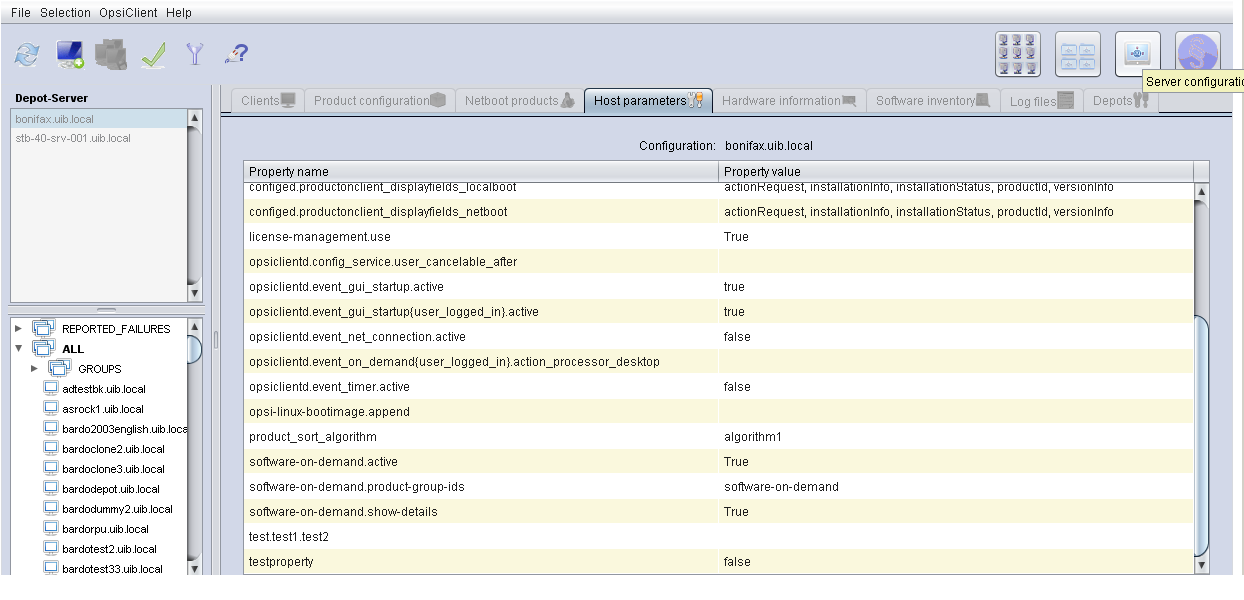Click the property table scroll-up arrow
Screen dimensions: 1244x600
1201,191
